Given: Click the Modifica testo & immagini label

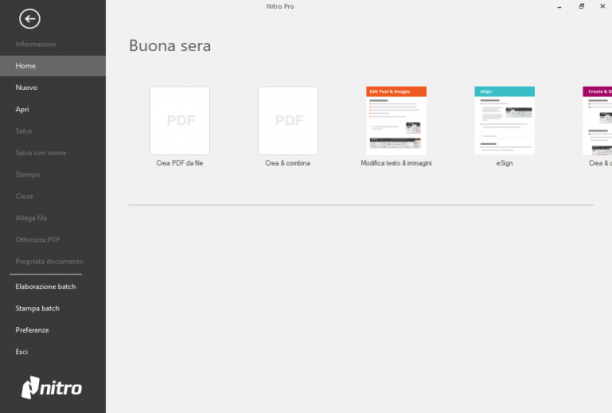Looking at the screenshot, I should 396,163.
